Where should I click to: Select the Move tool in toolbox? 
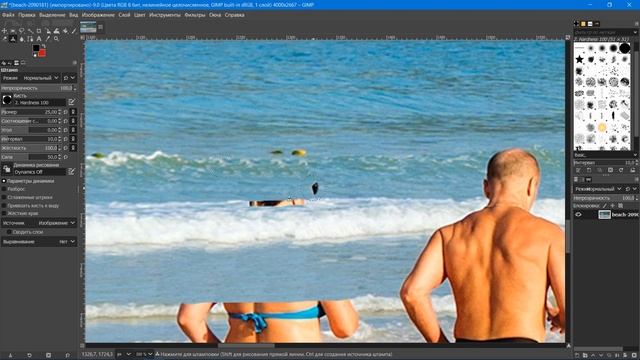4,31
